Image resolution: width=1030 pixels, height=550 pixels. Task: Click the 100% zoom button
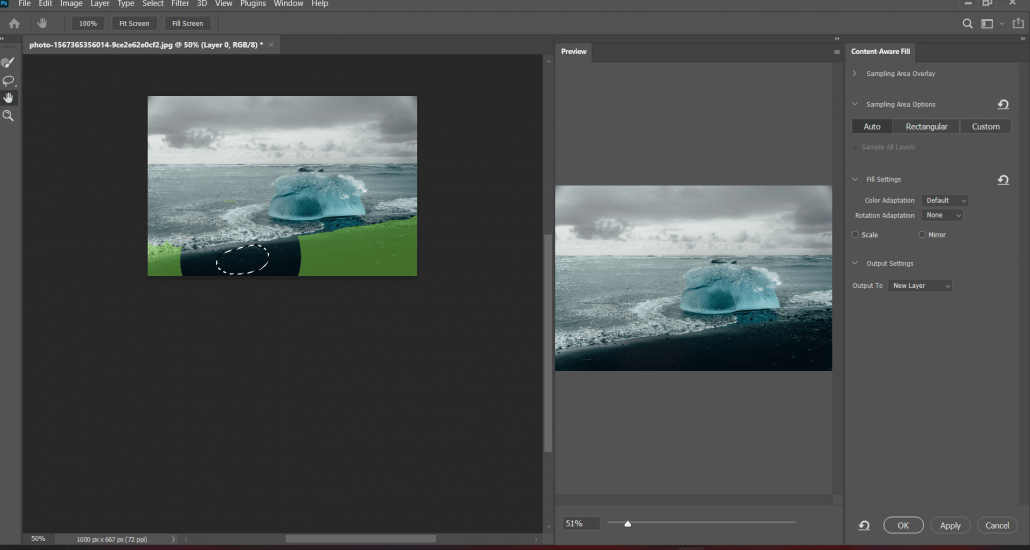[88, 24]
